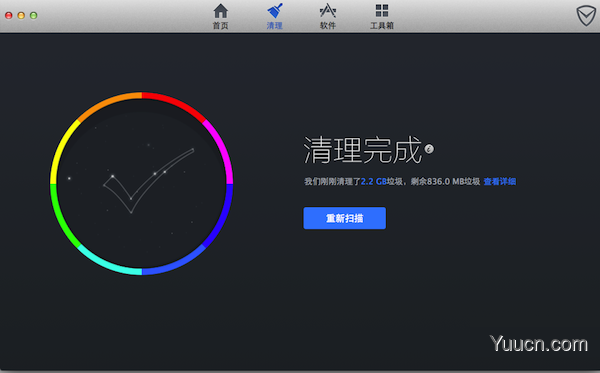Click the 重新扫描 rescan button
The width and height of the screenshot is (600, 373).
pyautogui.click(x=344, y=218)
